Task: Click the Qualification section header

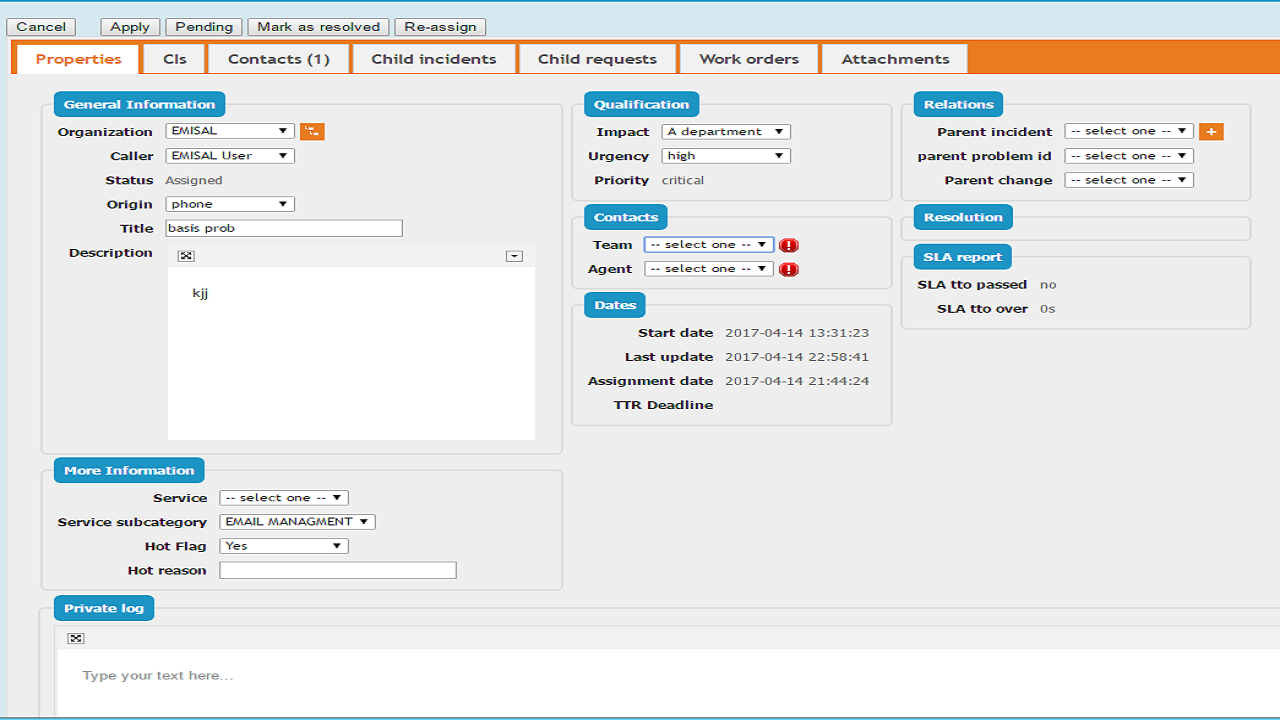Action: pos(642,104)
